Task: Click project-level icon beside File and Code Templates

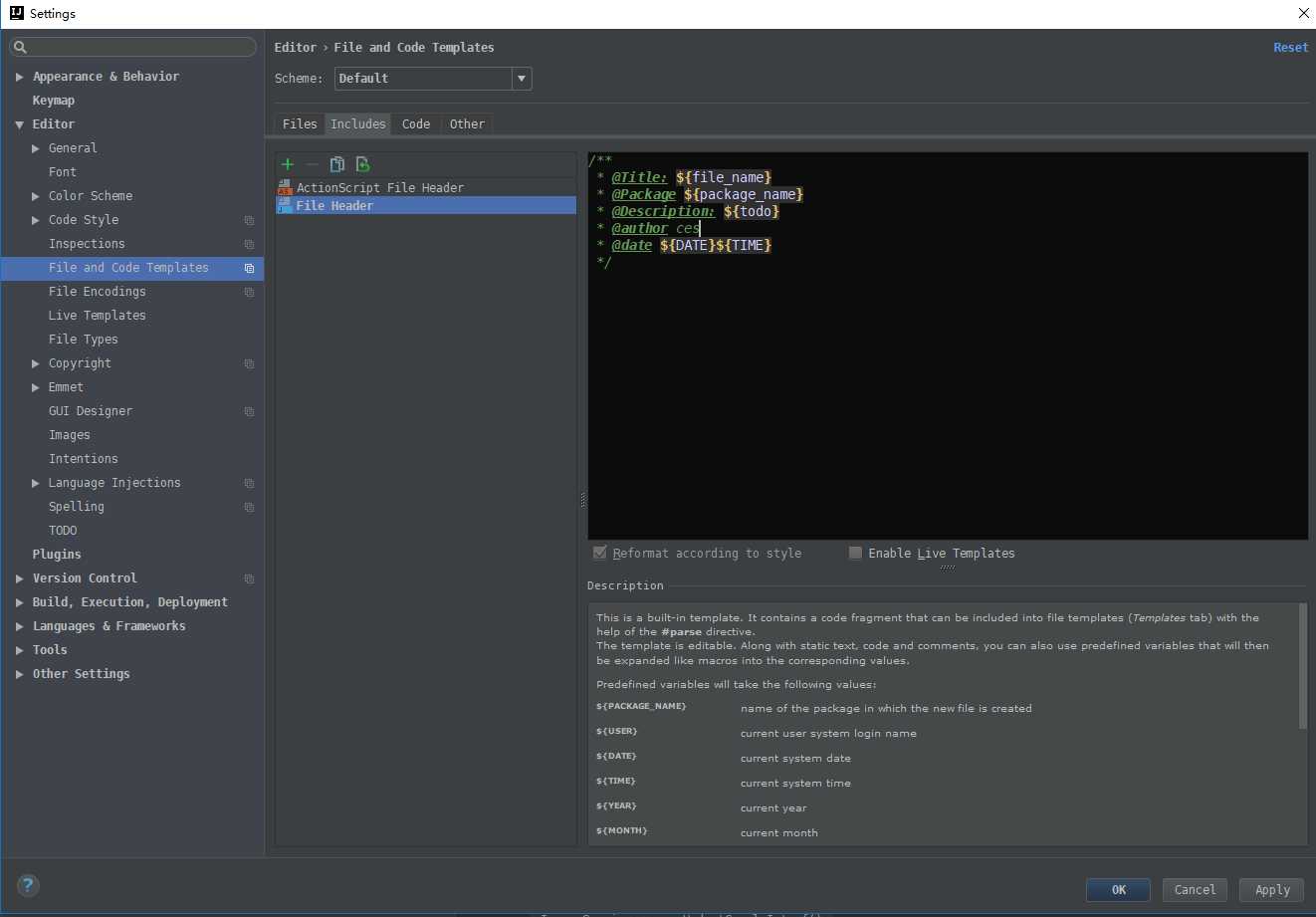Action: [x=249, y=268]
